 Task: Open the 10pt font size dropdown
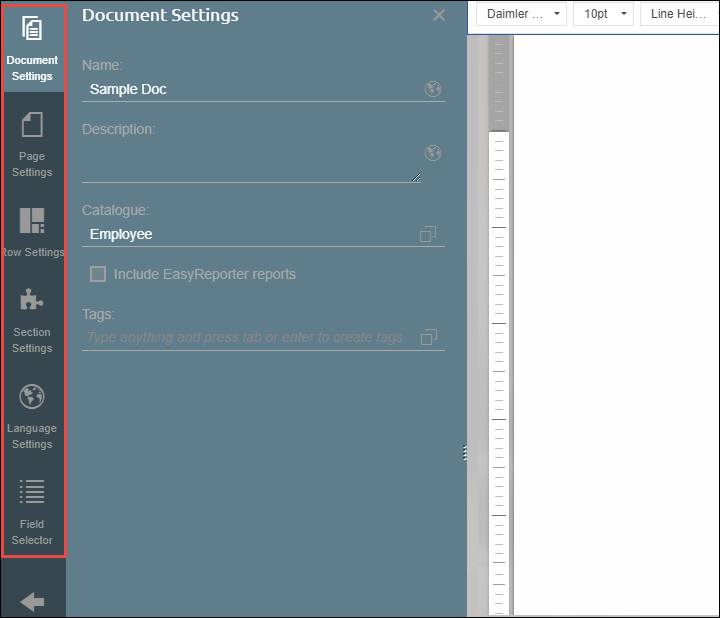click(602, 14)
